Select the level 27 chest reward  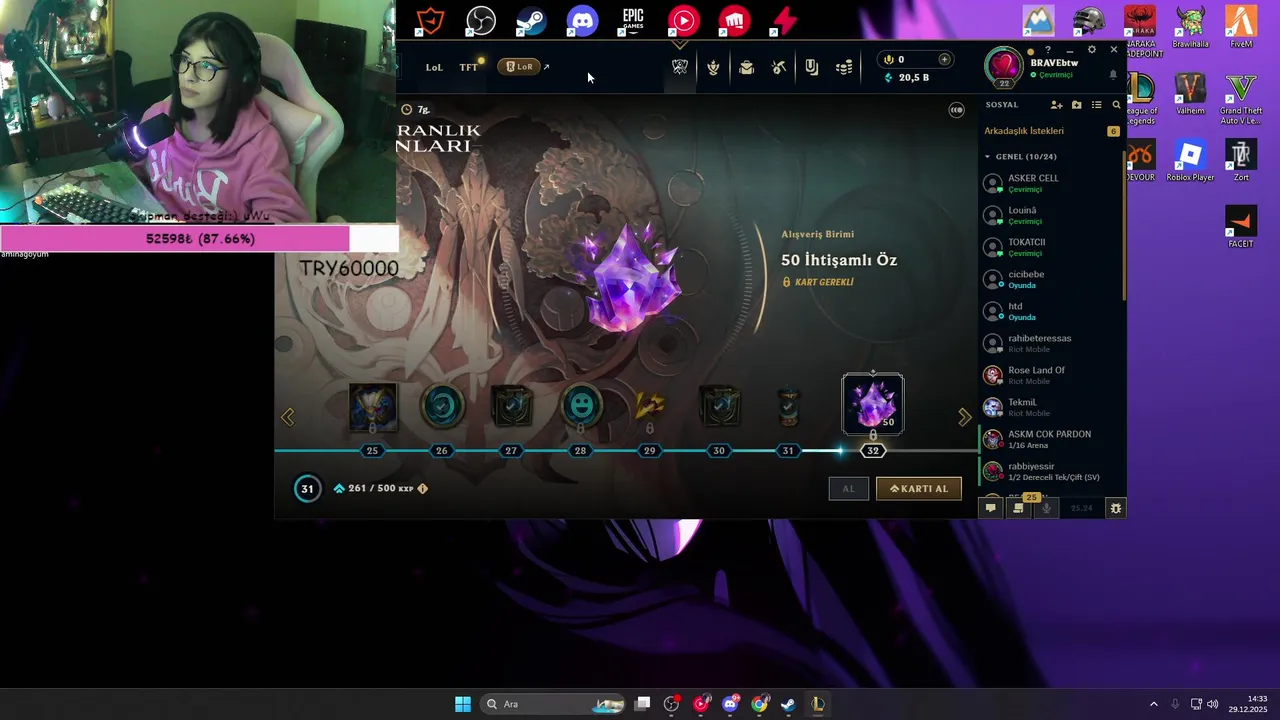click(x=511, y=407)
